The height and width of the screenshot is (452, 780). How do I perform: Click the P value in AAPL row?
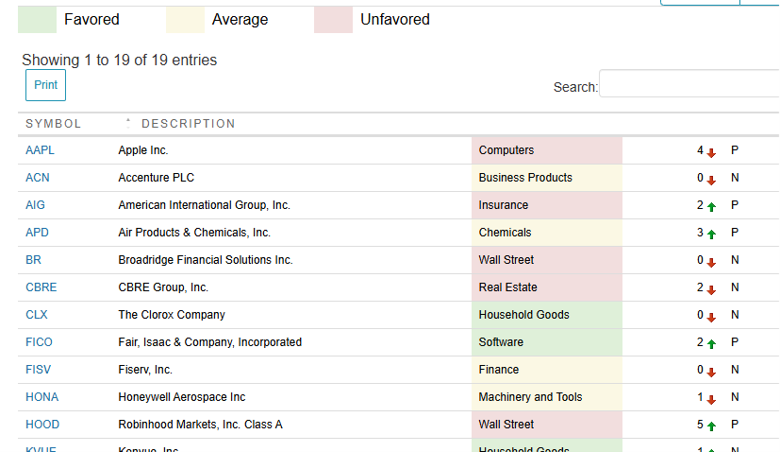735,150
